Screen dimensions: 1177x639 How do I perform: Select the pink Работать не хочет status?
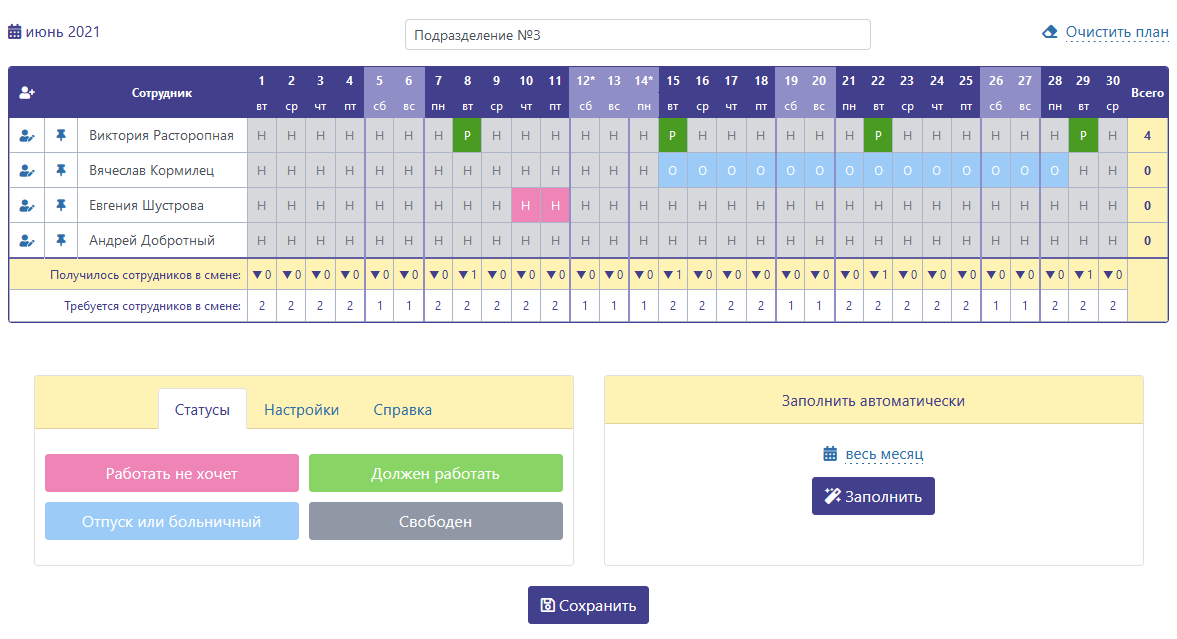click(x=172, y=473)
